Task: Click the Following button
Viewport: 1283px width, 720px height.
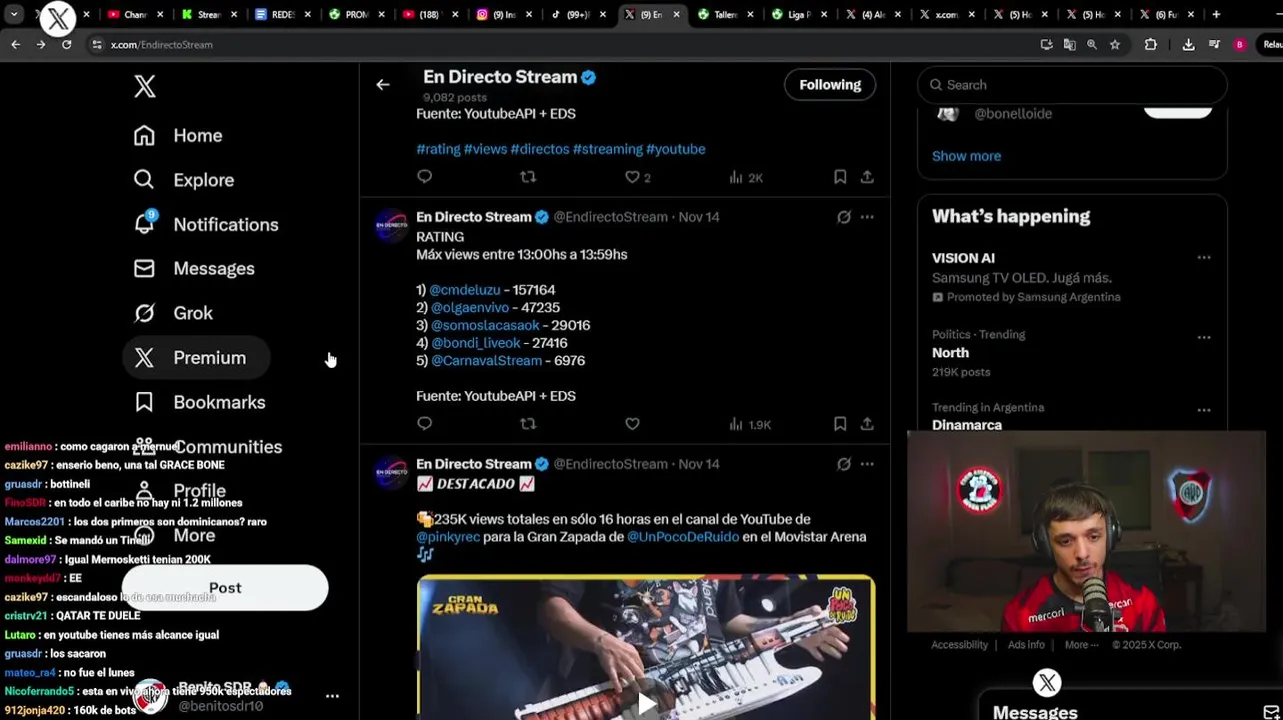Action: [x=830, y=85]
